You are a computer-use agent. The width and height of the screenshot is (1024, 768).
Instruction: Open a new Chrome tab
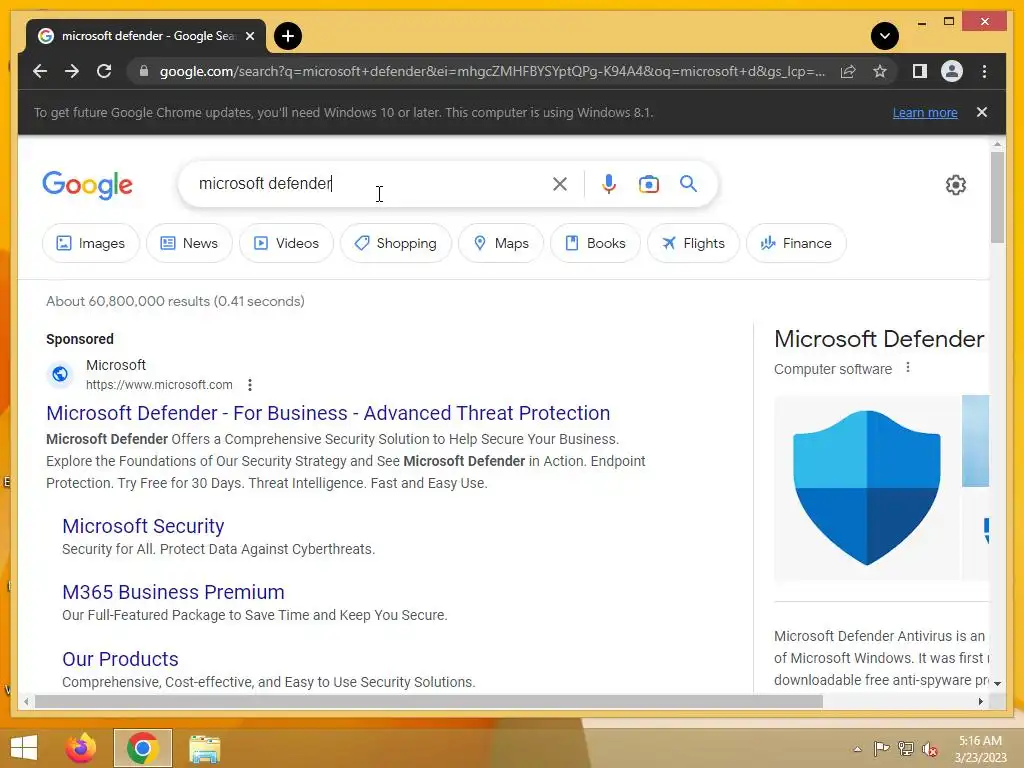(x=288, y=36)
